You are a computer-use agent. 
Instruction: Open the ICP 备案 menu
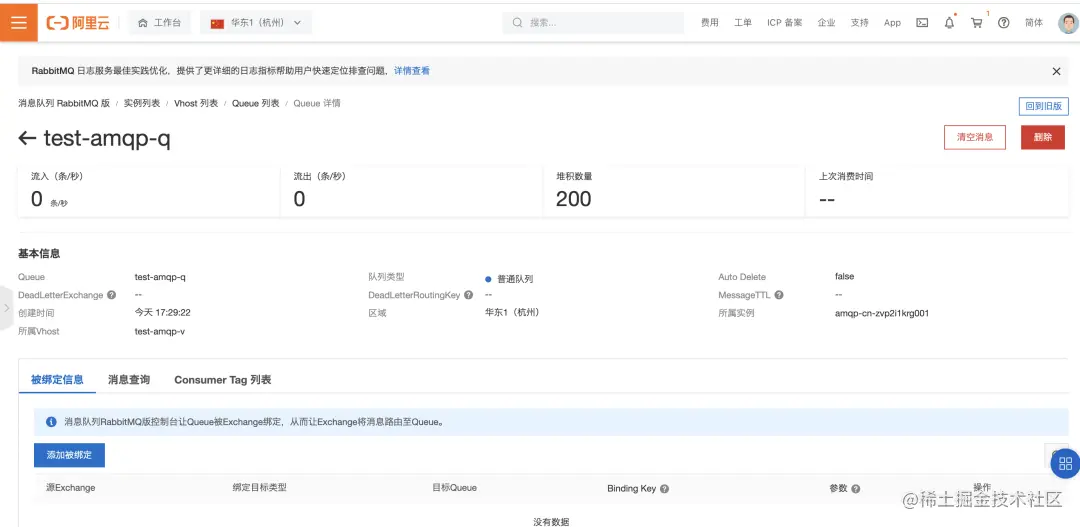[785, 23]
